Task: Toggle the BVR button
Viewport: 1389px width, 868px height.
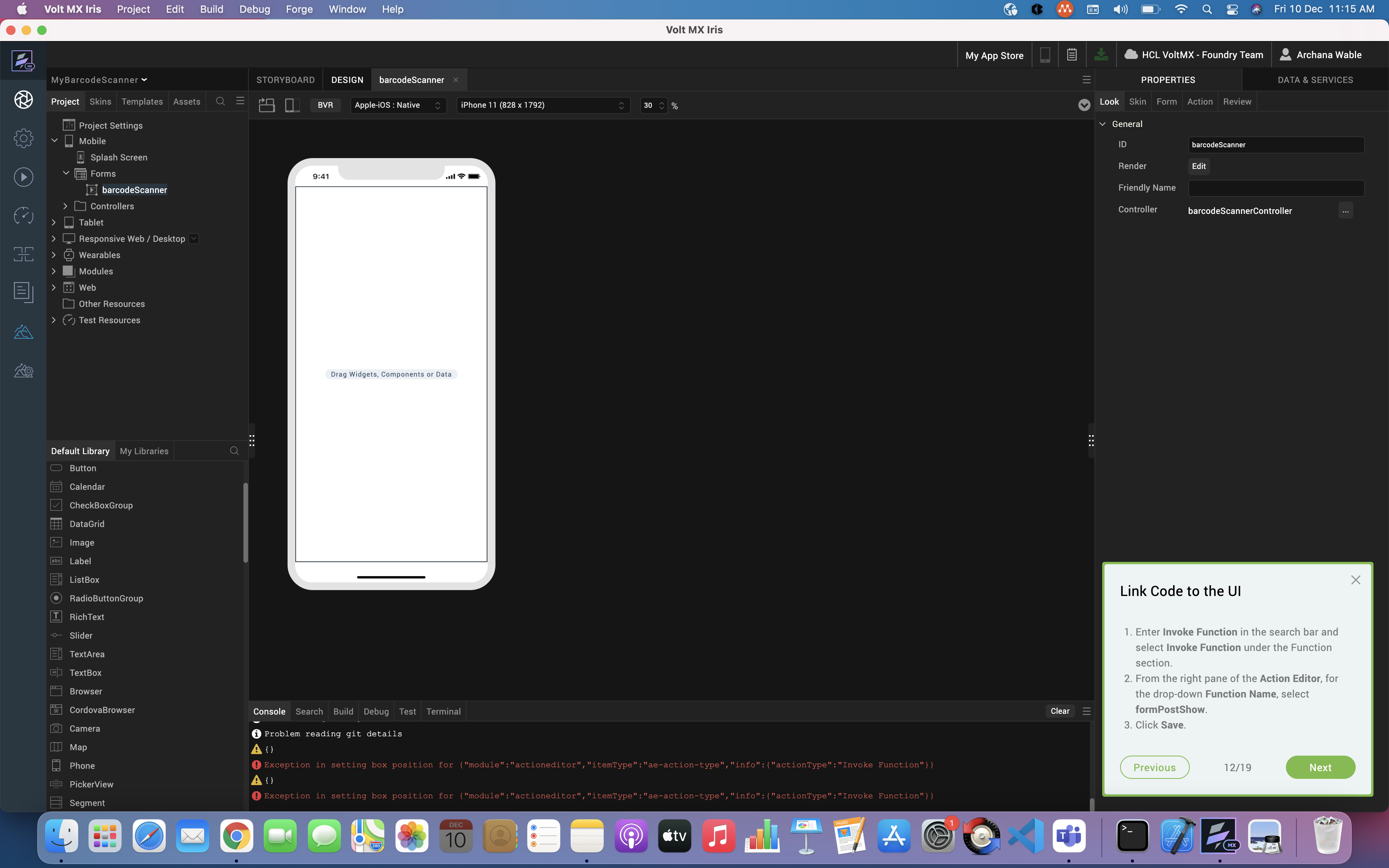Action: click(325, 105)
